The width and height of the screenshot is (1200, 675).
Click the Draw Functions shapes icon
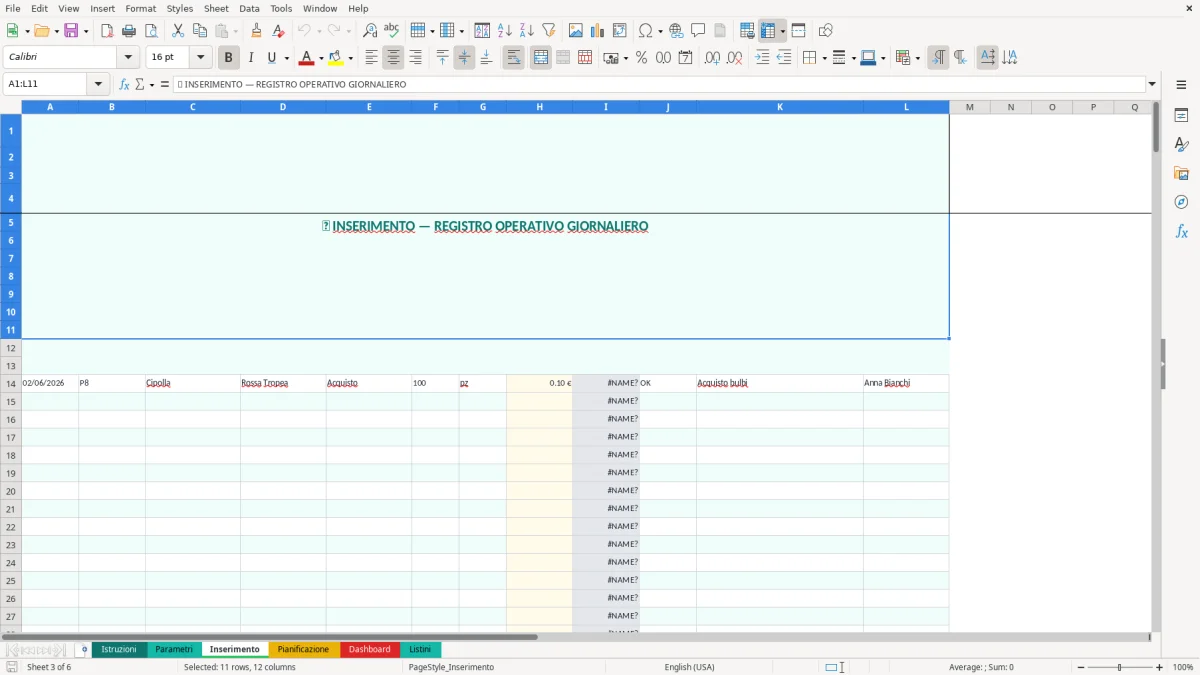click(x=826, y=31)
